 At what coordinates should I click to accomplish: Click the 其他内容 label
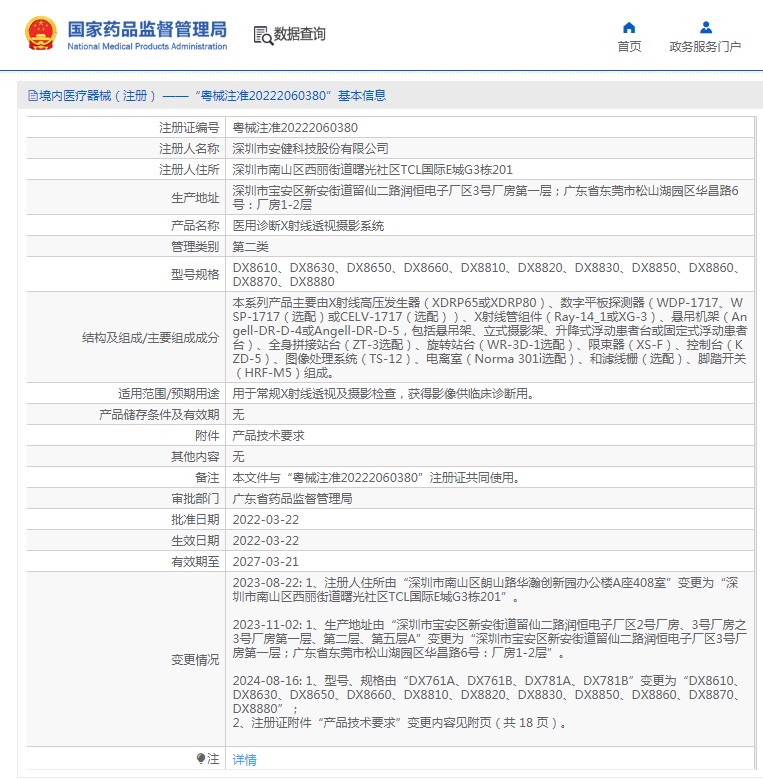pos(195,456)
